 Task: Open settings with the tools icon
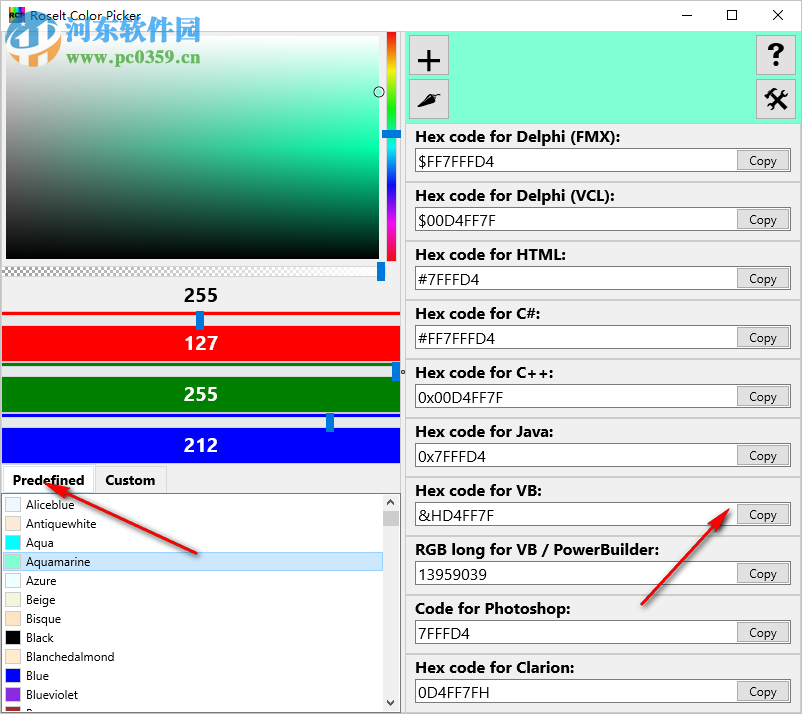[x=776, y=99]
